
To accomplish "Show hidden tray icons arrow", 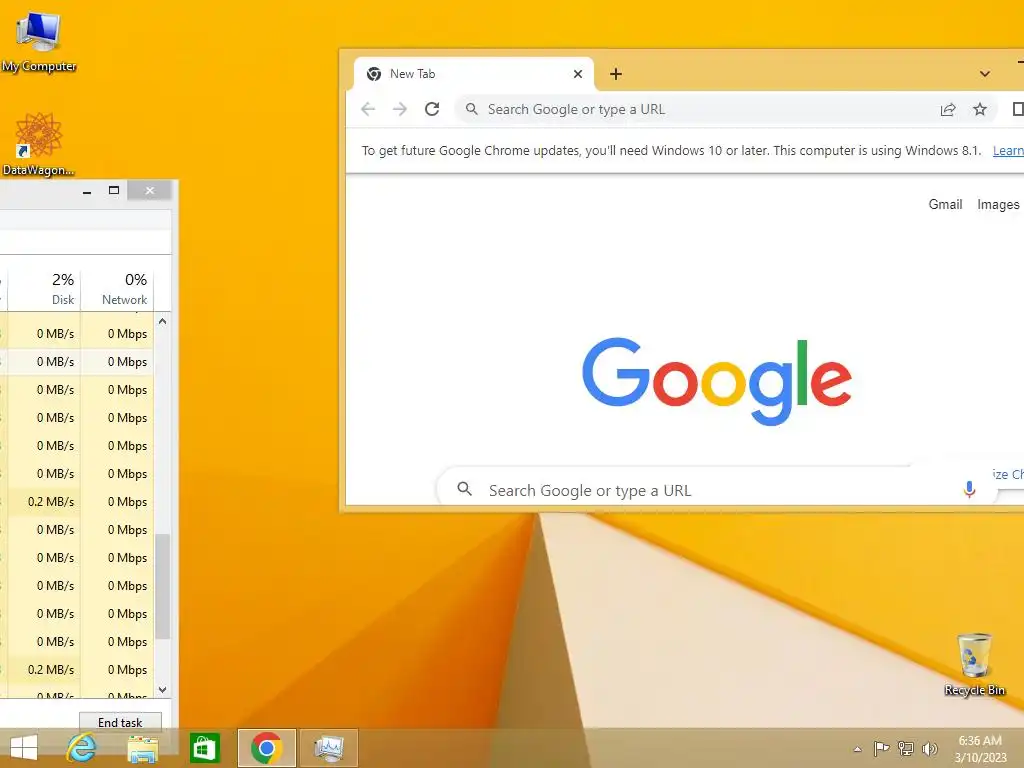I will (x=857, y=749).
